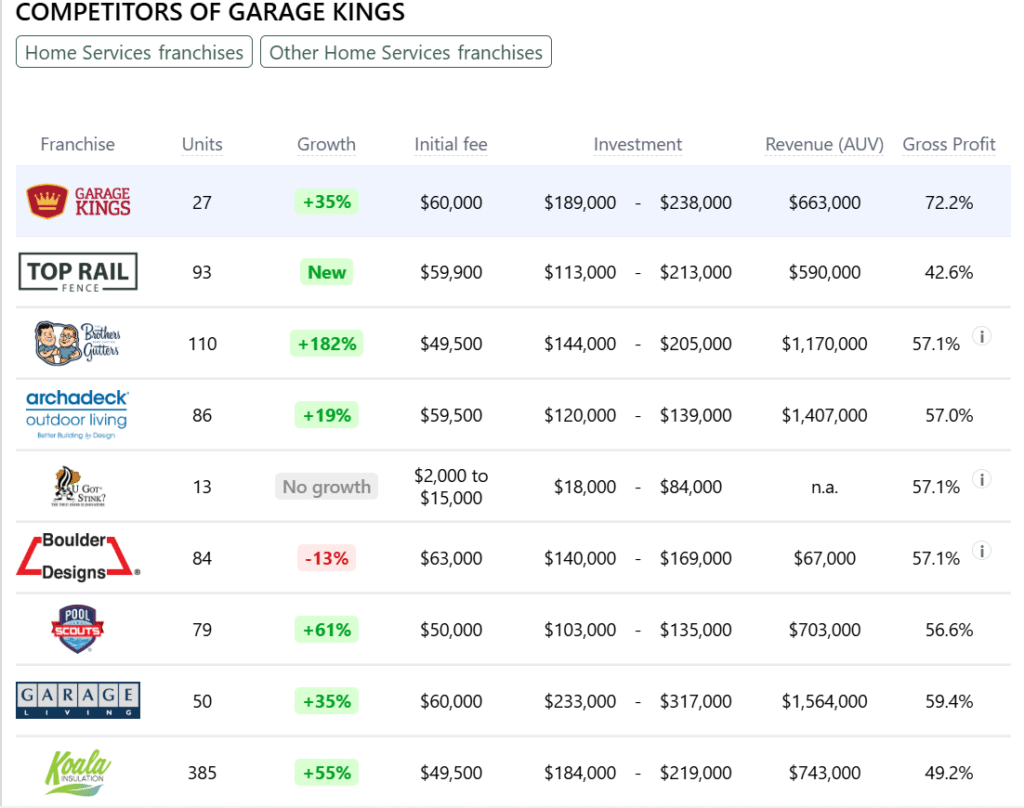This screenshot has width=1024, height=808.
Task: Click the 59.4% gross profit value
Action: [948, 701]
